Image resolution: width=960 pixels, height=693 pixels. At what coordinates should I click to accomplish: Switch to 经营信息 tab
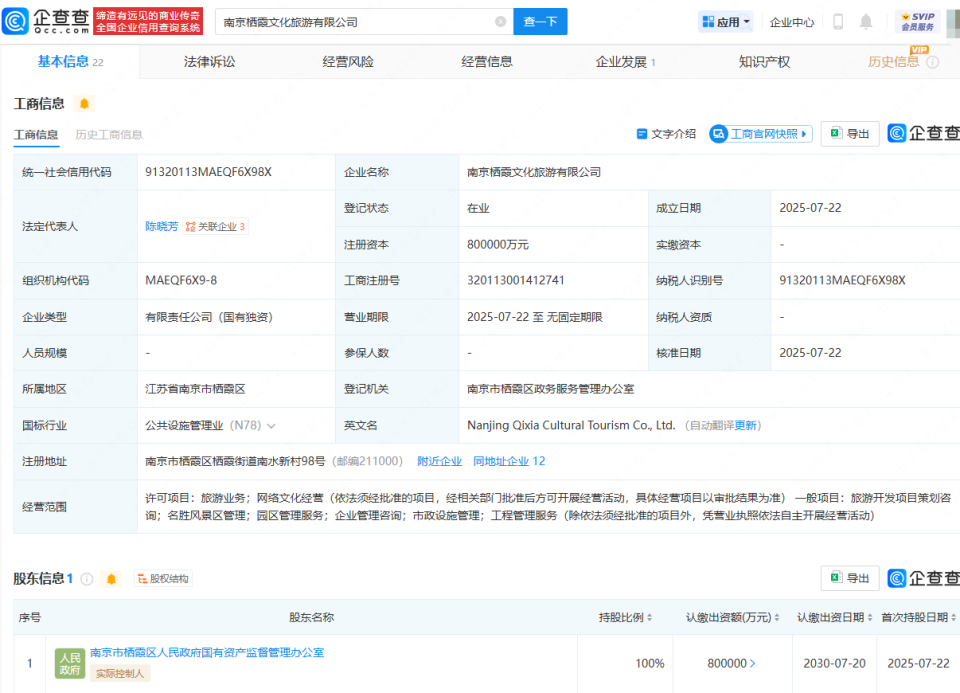[x=487, y=62]
